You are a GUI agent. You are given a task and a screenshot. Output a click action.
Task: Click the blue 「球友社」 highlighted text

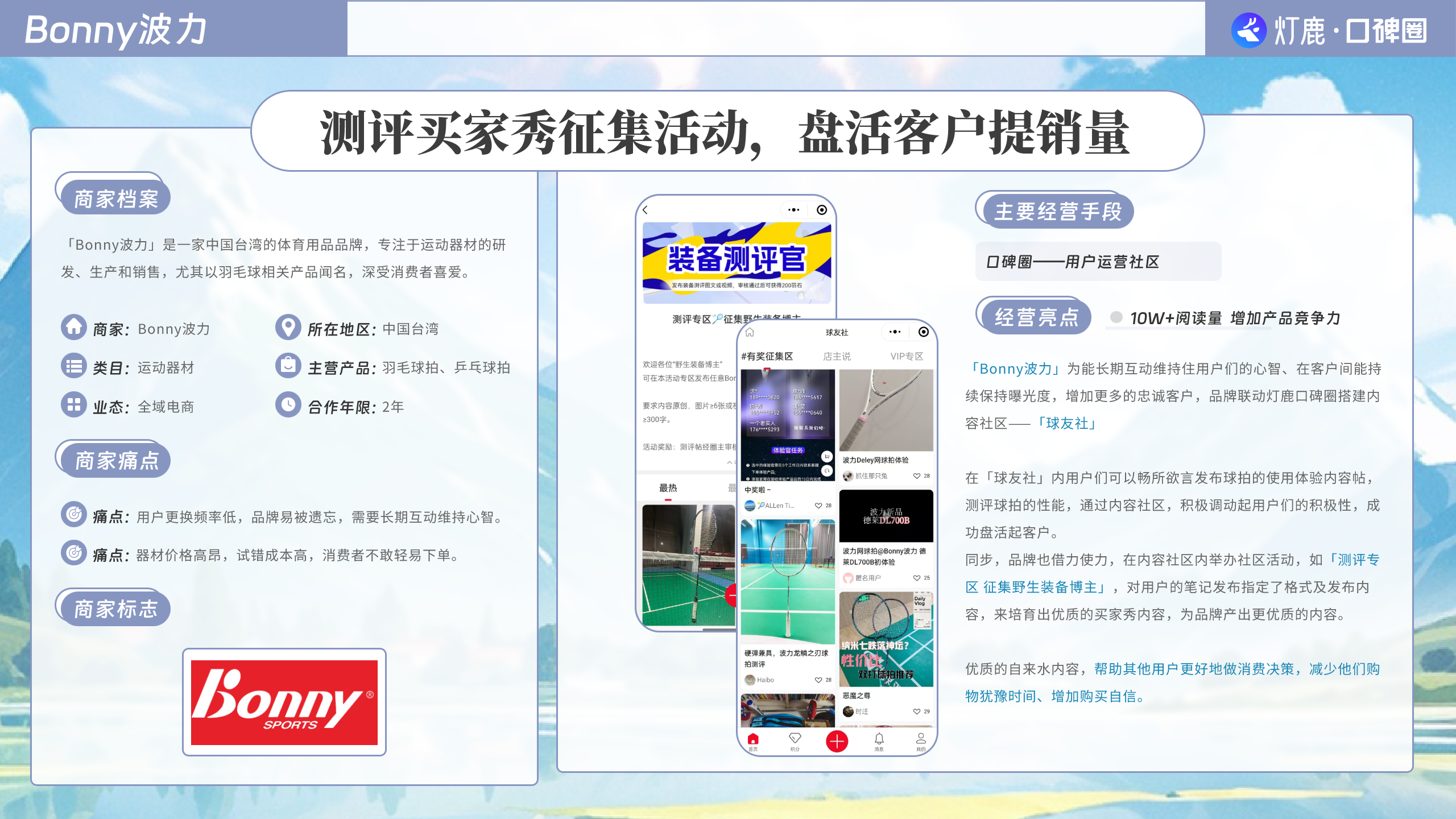click(x=1067, y=423)
